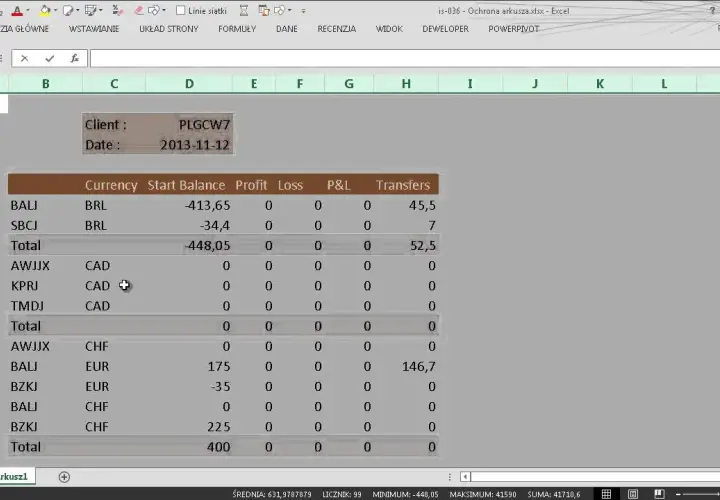
Task: Open the UKŁAD STRONY ribbon tab
Action: [x=169, y=28]
